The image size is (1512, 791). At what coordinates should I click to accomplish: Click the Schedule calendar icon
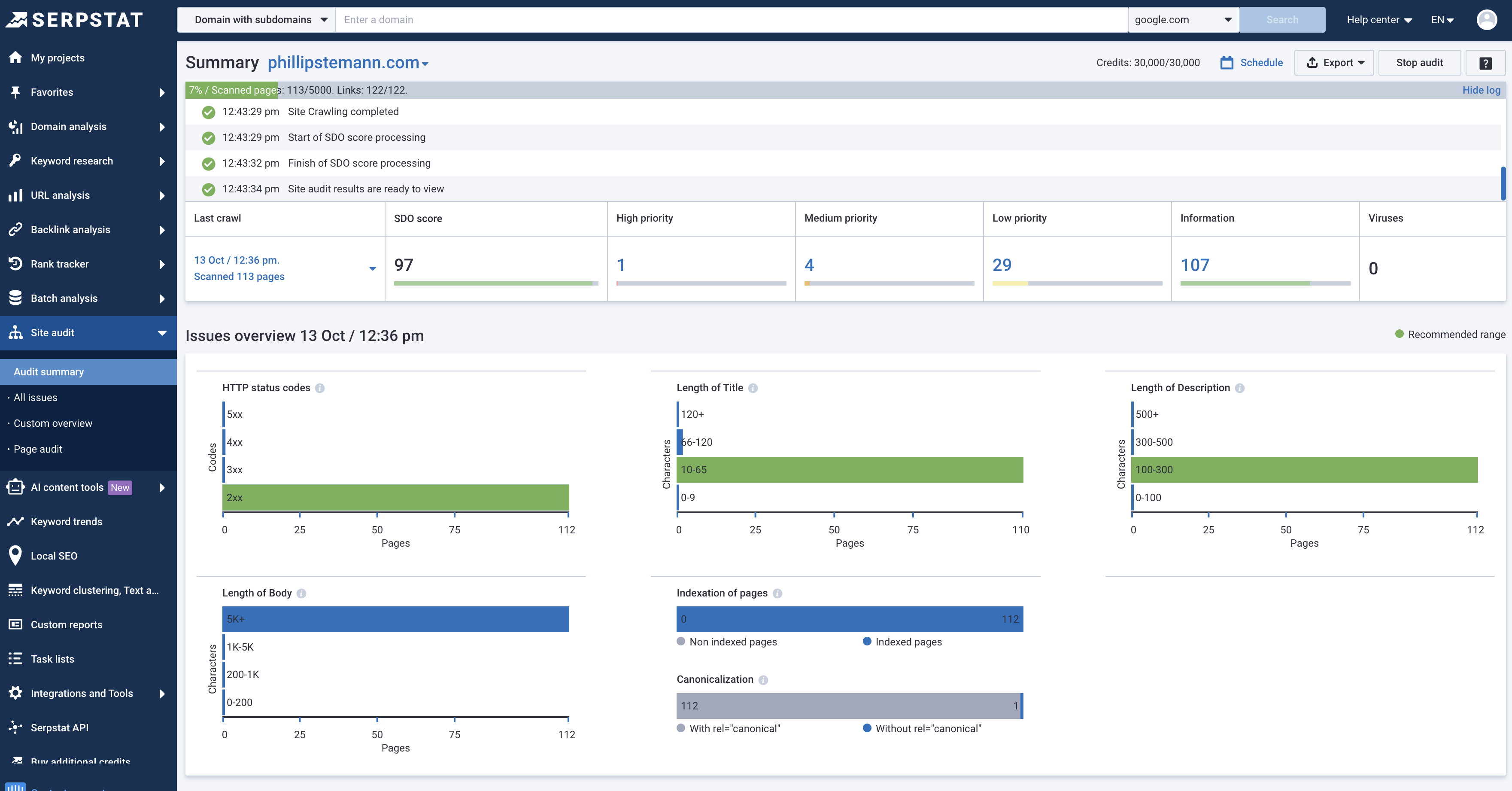point(1226,62)
